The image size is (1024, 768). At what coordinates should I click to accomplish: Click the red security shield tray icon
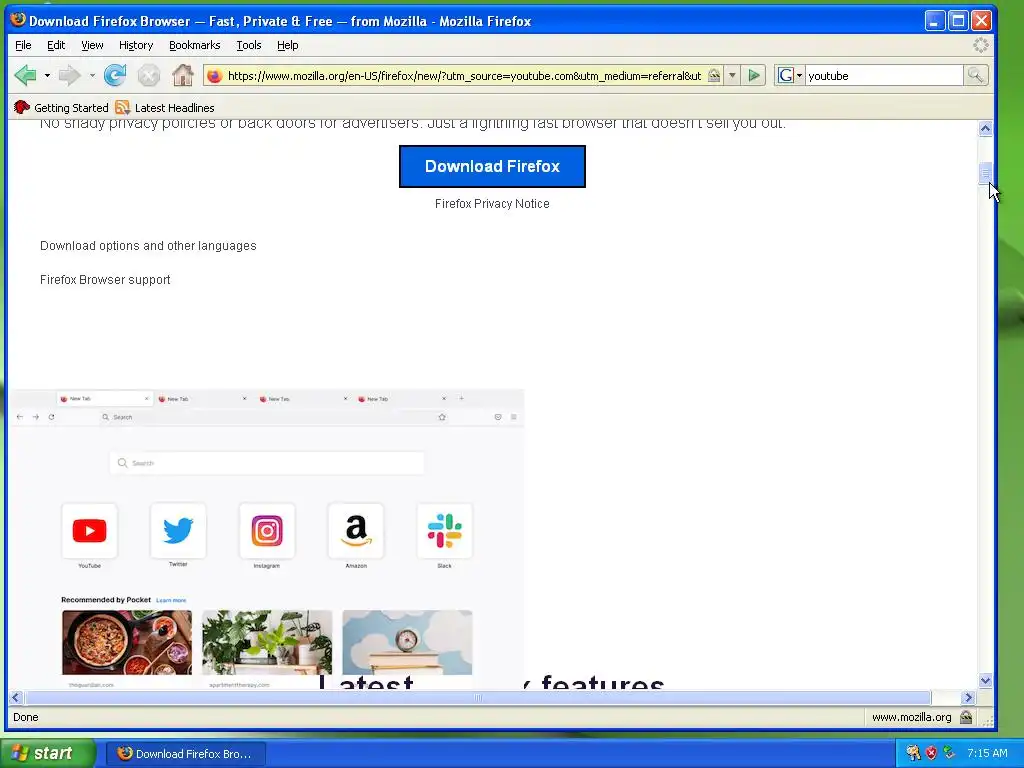[x=931, y=753]
